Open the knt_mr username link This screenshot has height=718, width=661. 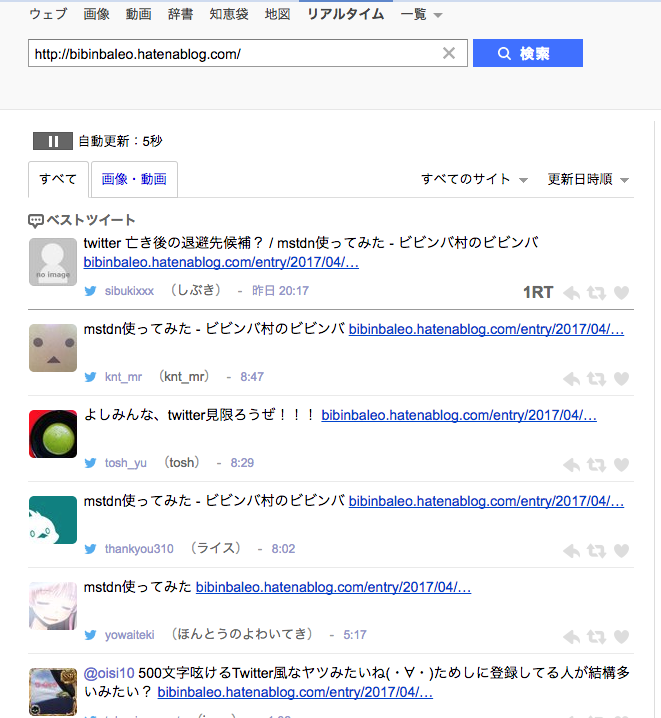[123, 377]
